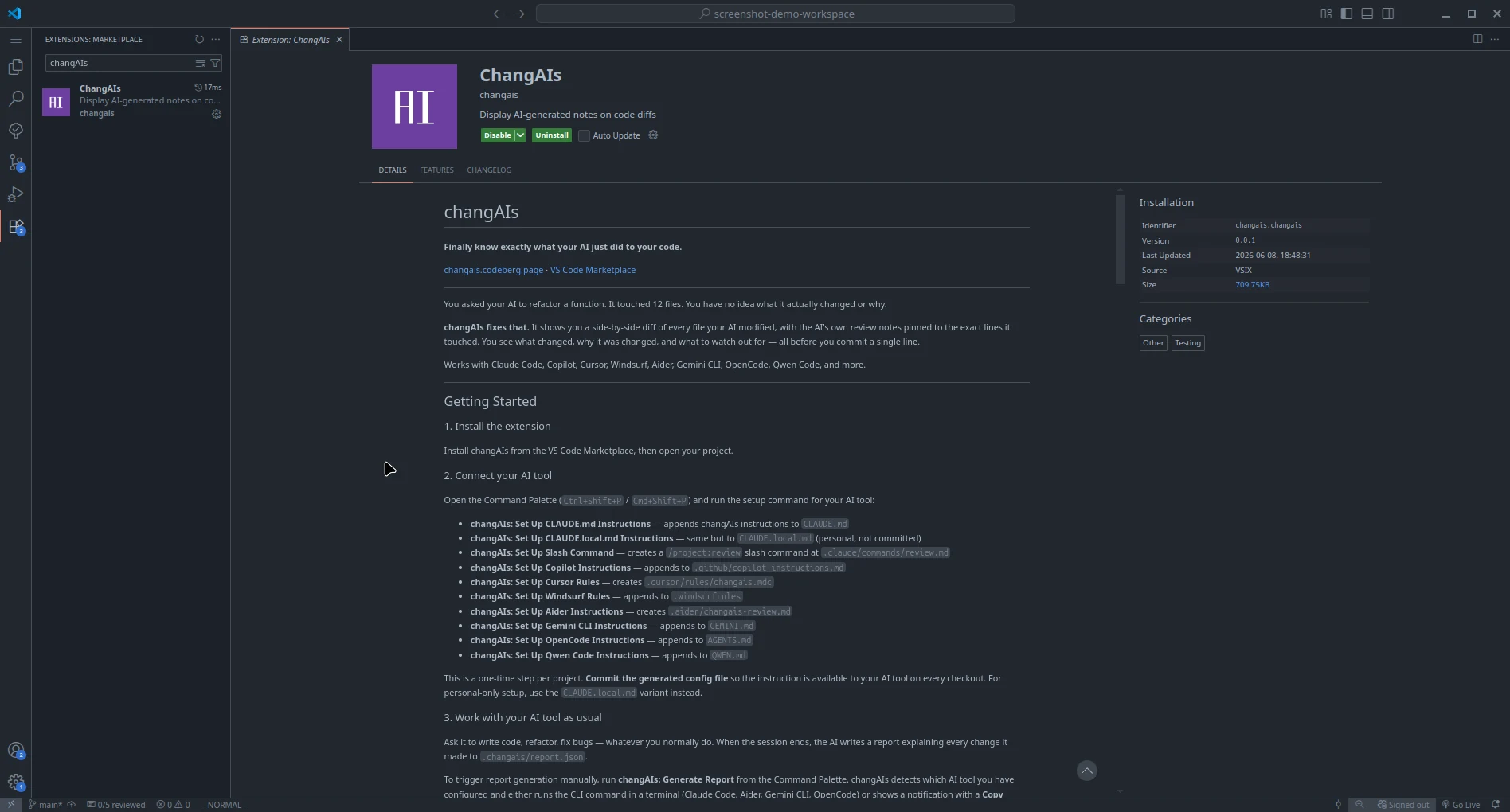
Task: Click the 0/5 reviewed status item
Action: click(116, 805)
